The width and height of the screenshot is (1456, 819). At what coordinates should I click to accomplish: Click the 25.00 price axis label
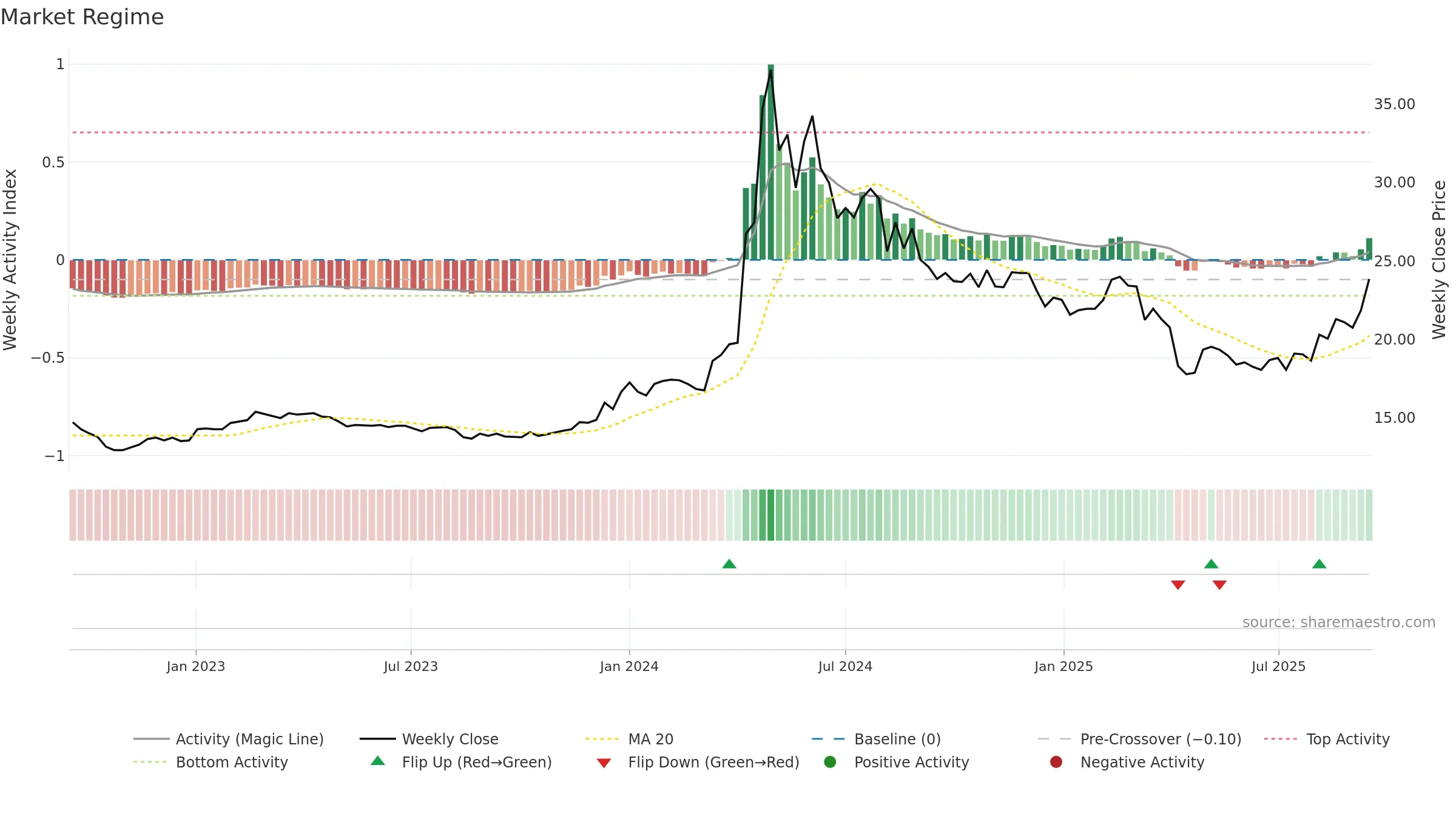coord(1395,261)
